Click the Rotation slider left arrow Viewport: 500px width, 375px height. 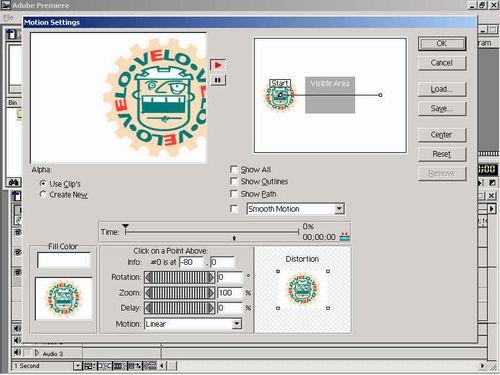[x=148, y=277]
